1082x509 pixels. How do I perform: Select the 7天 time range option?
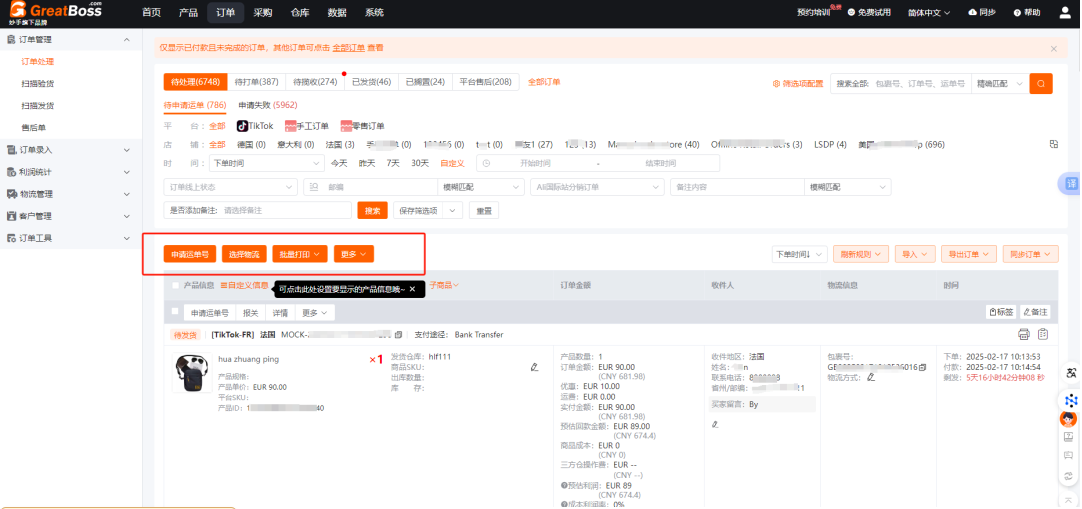(x=393, y=163)
